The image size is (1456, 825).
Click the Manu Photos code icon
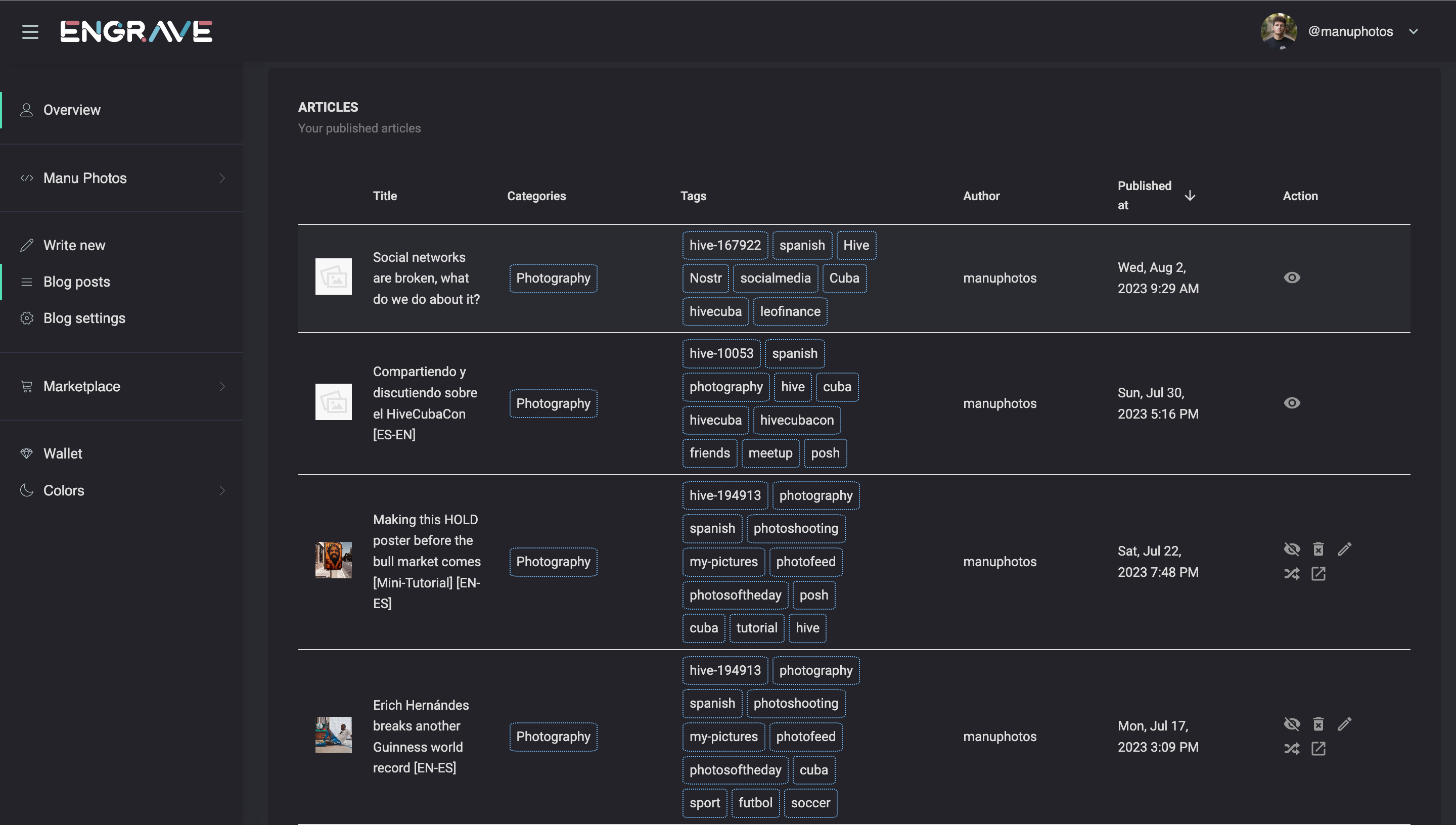click(26, 178)
